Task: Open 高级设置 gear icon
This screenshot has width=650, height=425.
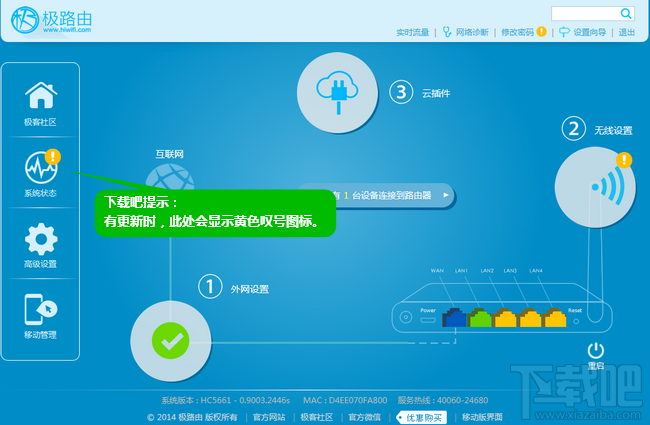Action: (40, 241)
